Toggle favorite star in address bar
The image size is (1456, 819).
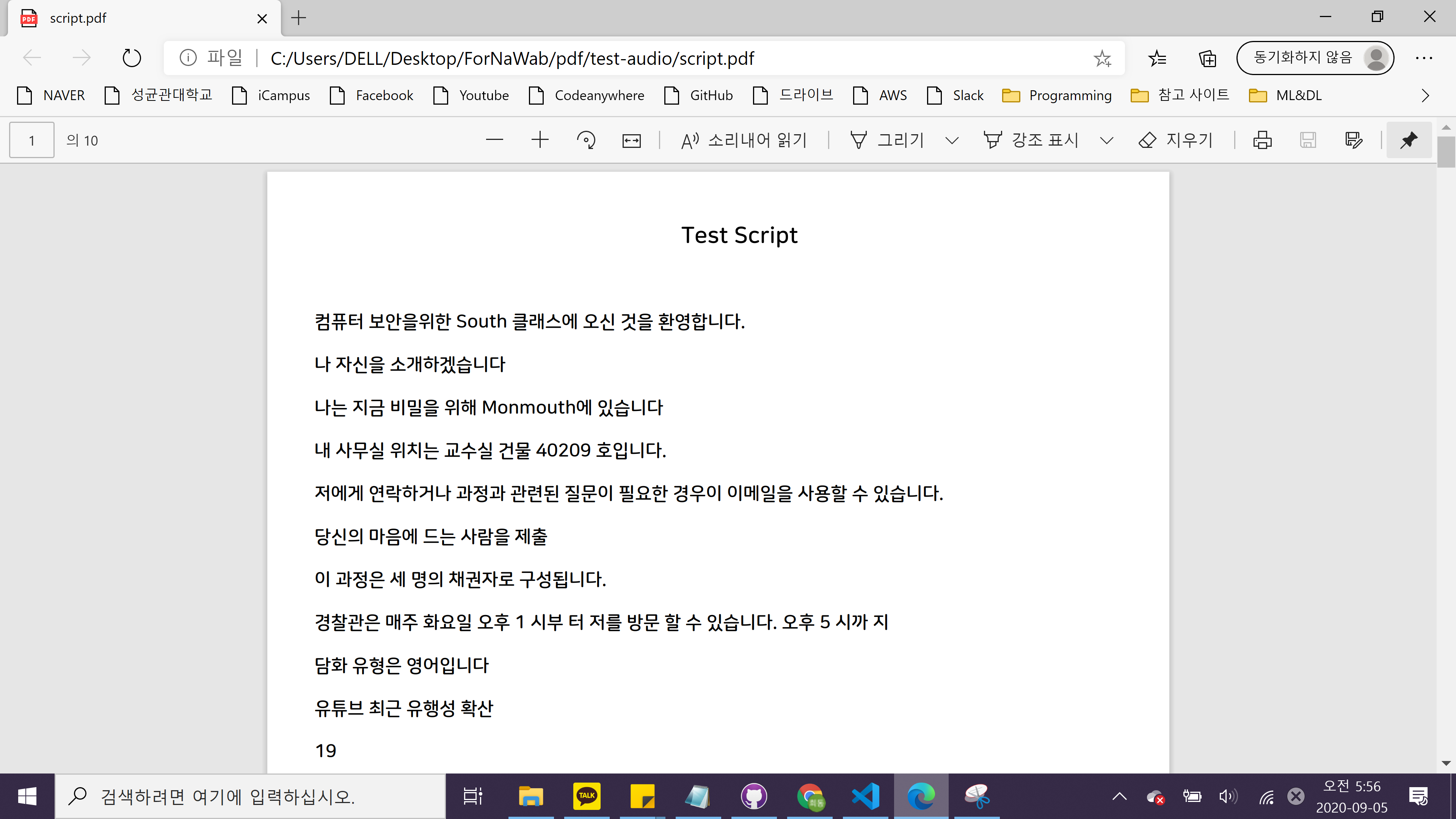1102,58
